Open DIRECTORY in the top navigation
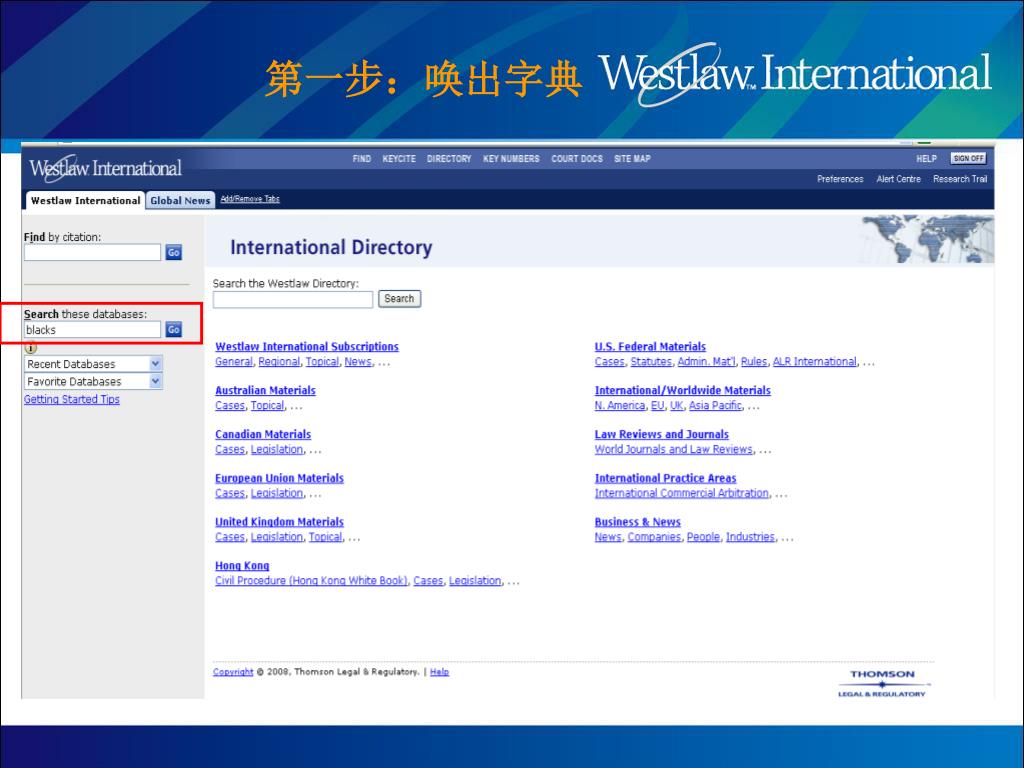The image size is (1024, 768). click(449, 159)
